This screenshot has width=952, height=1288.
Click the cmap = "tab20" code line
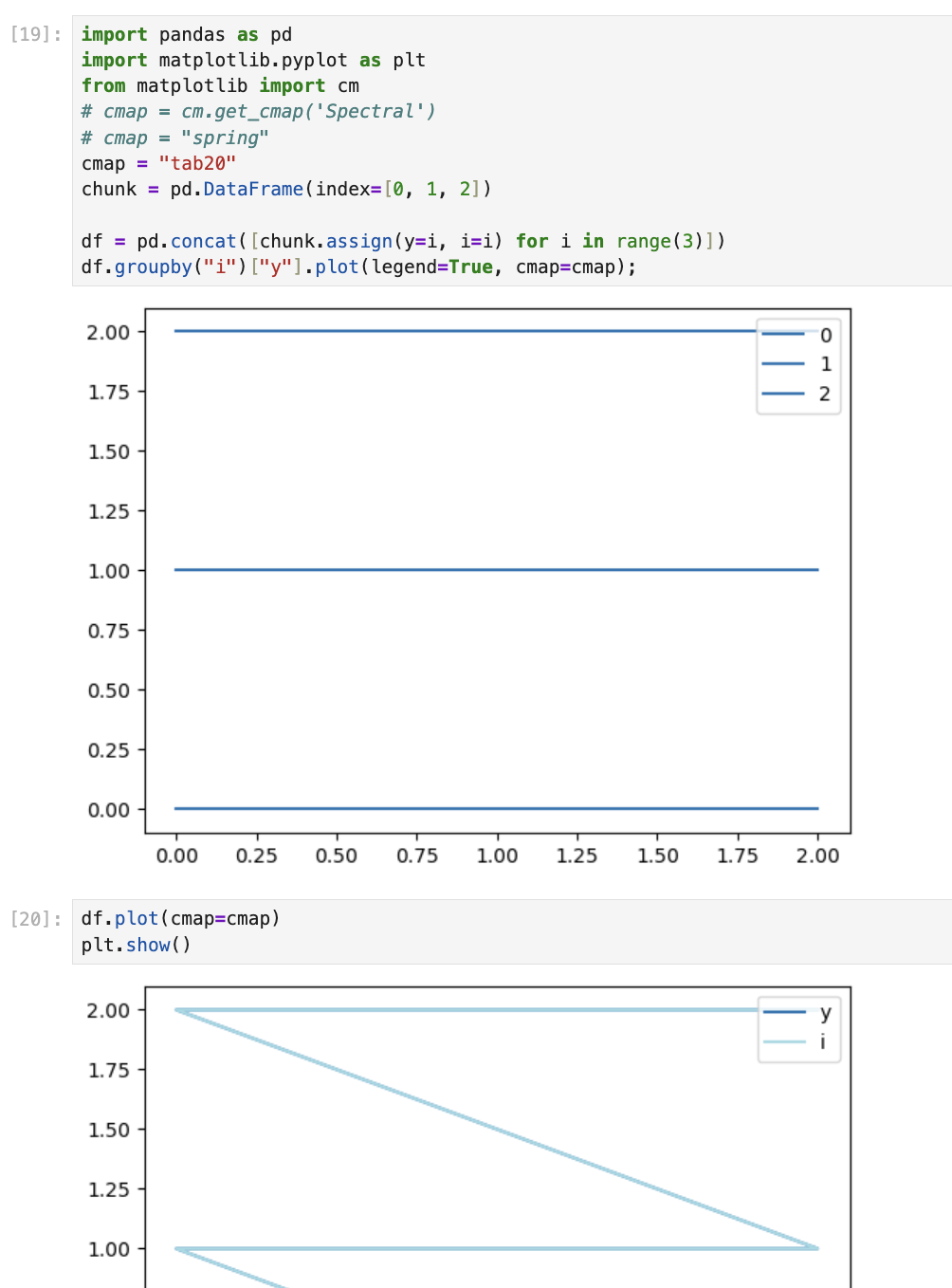point(158,164)
